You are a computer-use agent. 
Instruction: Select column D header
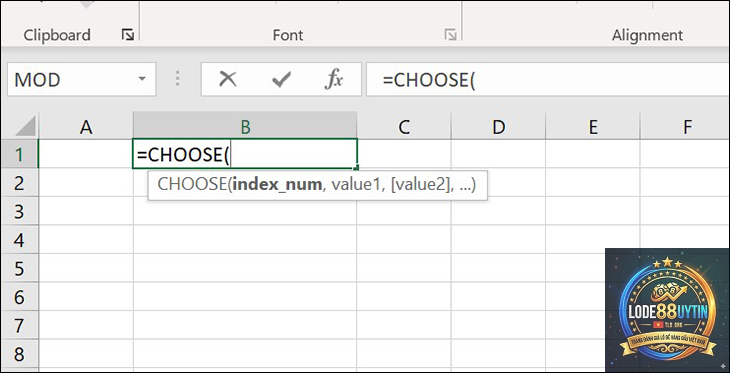pos(498,127)
